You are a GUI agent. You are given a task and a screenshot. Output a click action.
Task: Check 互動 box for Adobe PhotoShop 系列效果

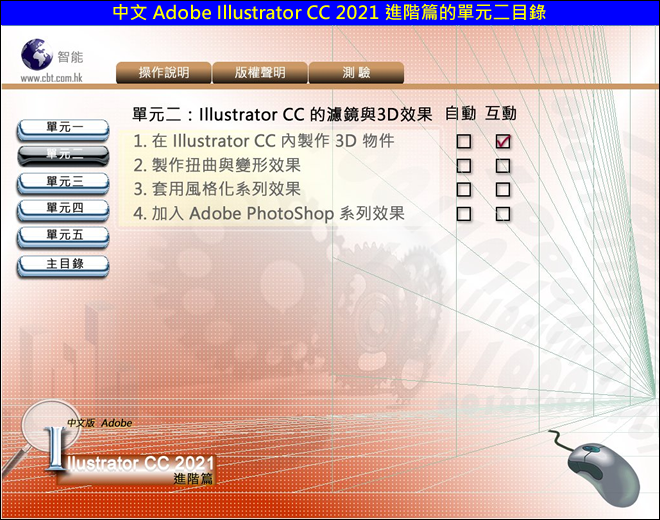(x=503, y=214)
